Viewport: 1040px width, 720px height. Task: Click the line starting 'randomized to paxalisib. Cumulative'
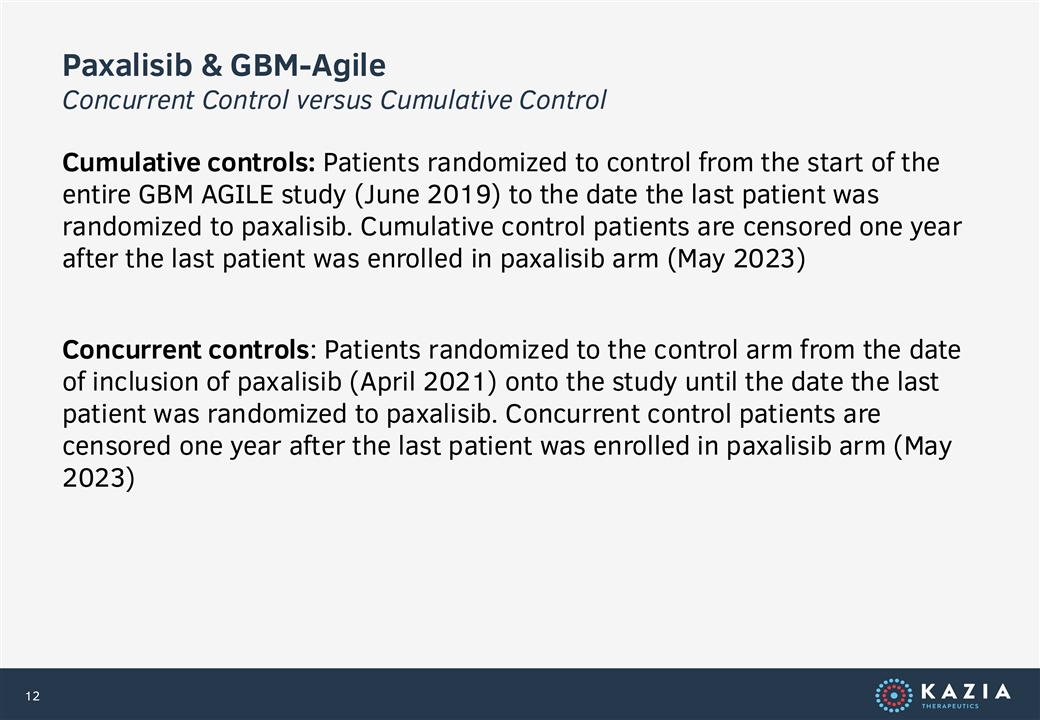point(511,227)
